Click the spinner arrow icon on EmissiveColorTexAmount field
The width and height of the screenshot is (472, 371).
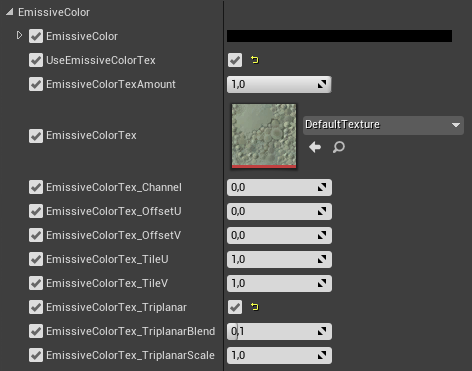click(x=322, y=84)
